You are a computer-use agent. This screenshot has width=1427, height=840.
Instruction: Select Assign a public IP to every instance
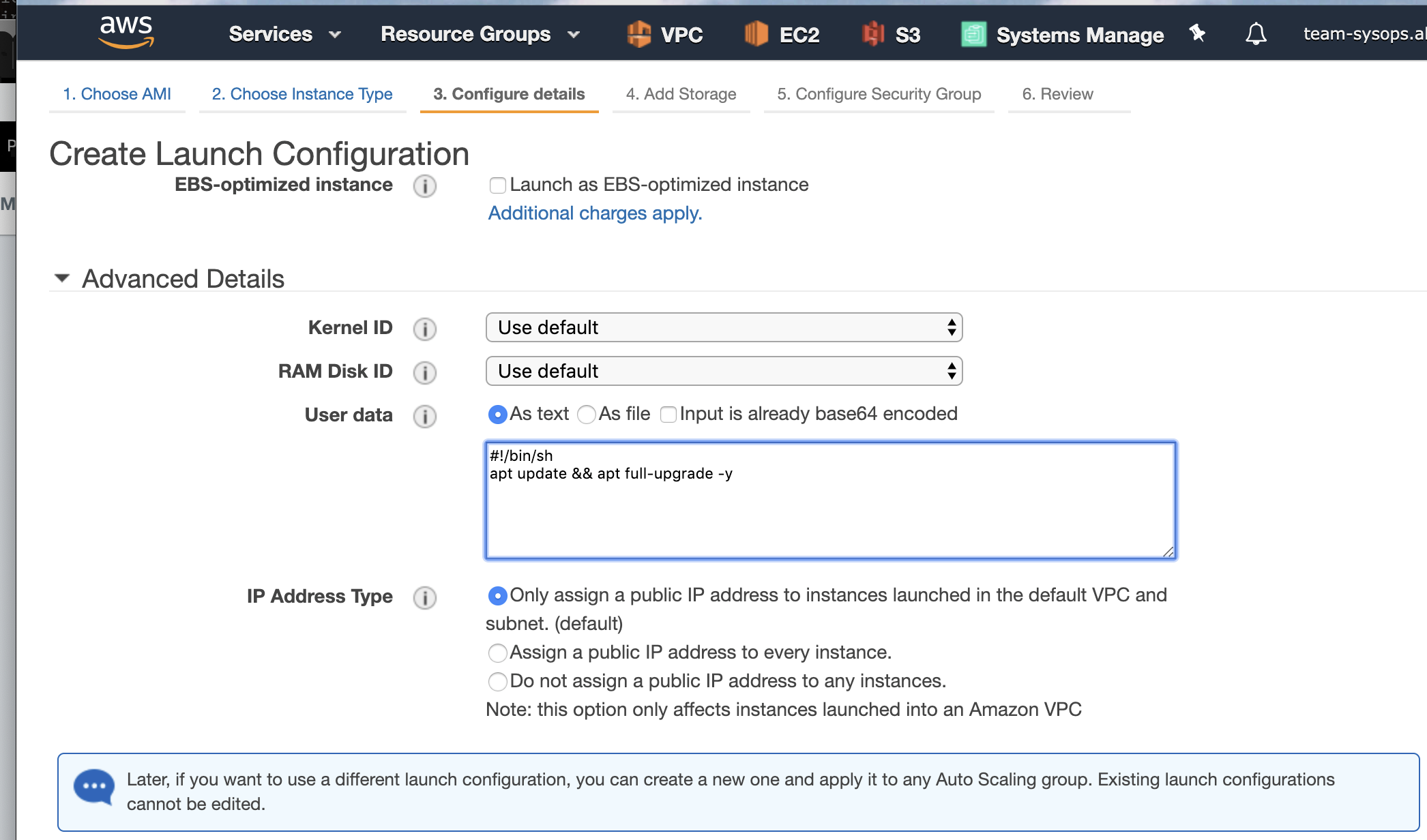coord(497,653)
